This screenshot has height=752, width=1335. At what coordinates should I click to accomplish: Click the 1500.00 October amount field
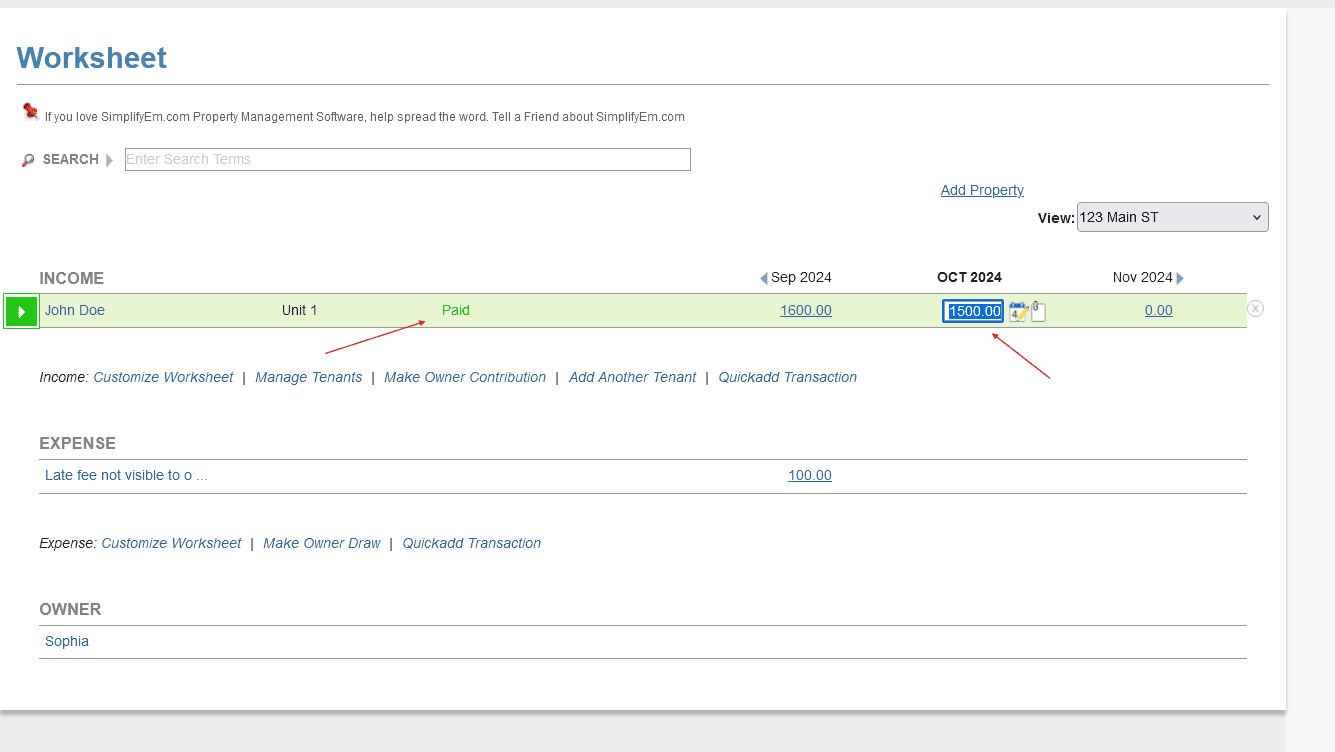(x=973, y=311)
